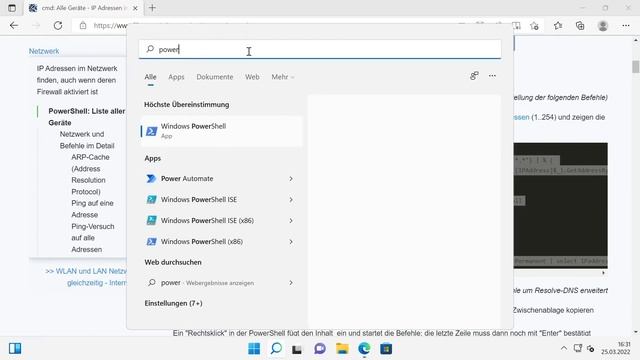Viewport: 640px width, 360px height.
Task: Open File Explorer from the taskbar
Action: tap(342, 349)
